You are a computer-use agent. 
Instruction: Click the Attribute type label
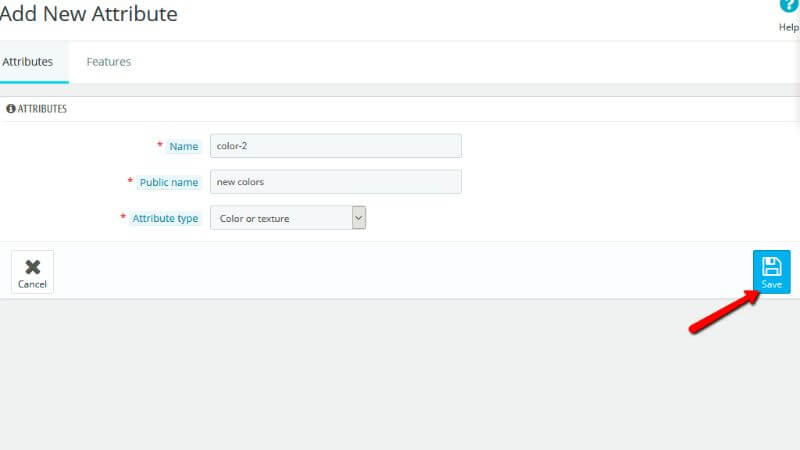(165, 218)
